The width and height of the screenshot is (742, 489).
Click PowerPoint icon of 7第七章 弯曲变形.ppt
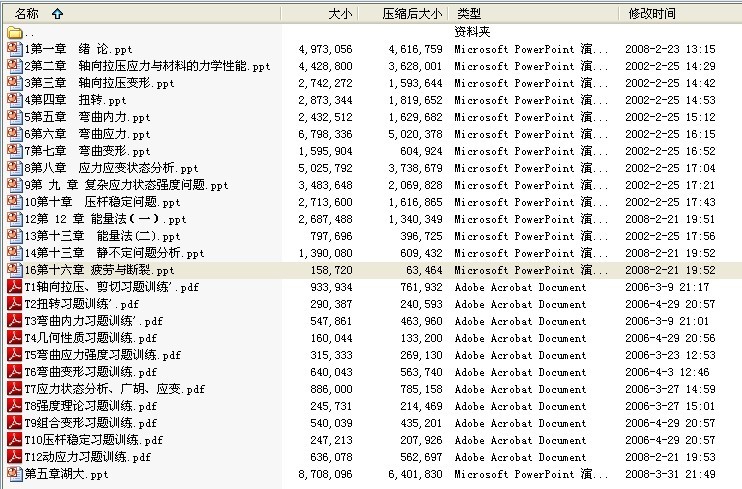(15, 151)
